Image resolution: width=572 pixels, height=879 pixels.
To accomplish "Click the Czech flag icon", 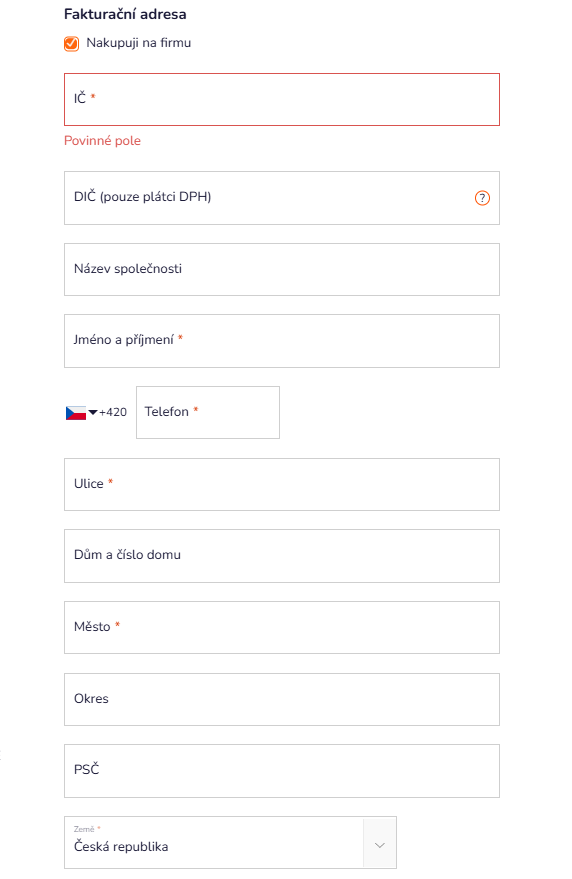I will click(x=76, y=413).
